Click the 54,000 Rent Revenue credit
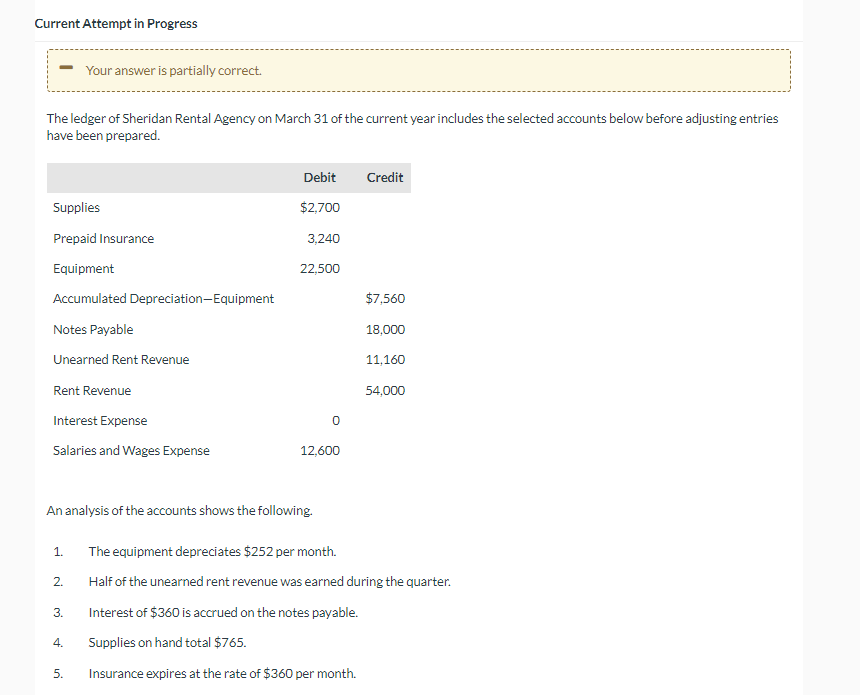 (x=385, y=391)
